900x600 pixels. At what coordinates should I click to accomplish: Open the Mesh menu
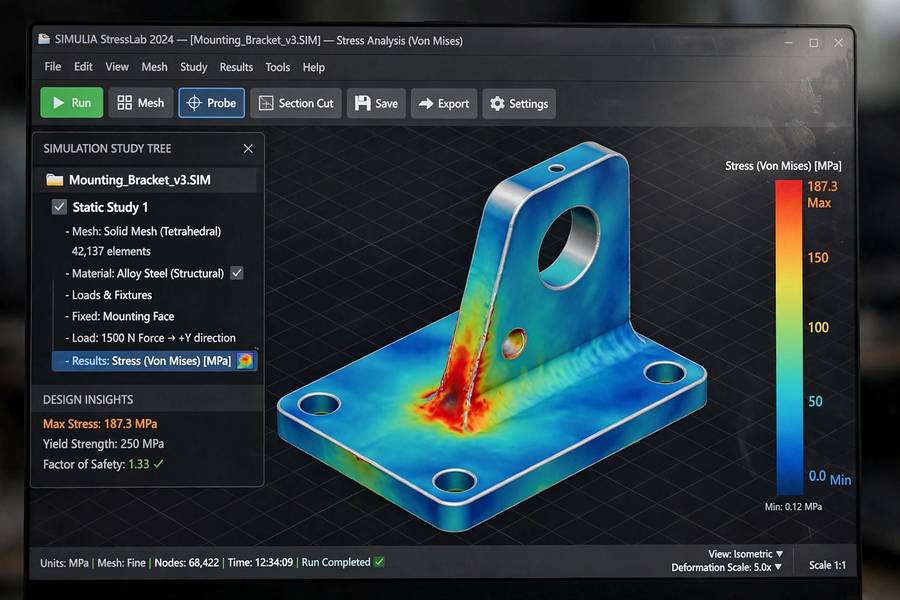(154, 67)
